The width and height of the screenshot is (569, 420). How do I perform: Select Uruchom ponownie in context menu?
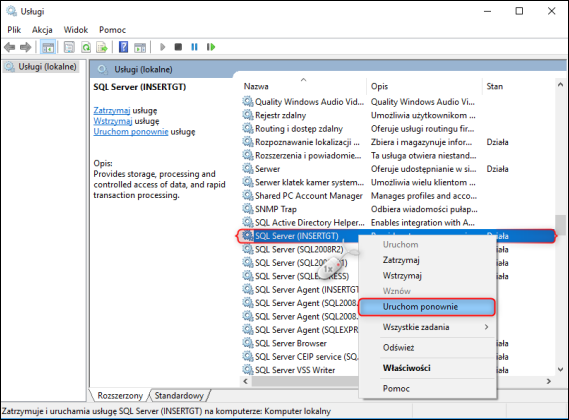[427, 307]
